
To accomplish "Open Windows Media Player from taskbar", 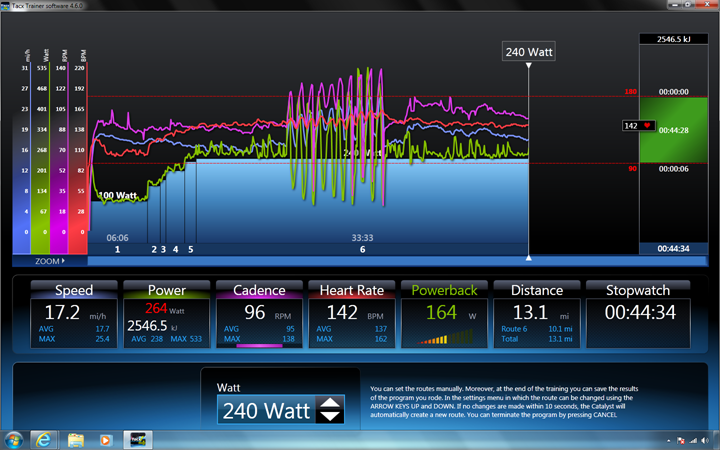I will click(105, 440).
